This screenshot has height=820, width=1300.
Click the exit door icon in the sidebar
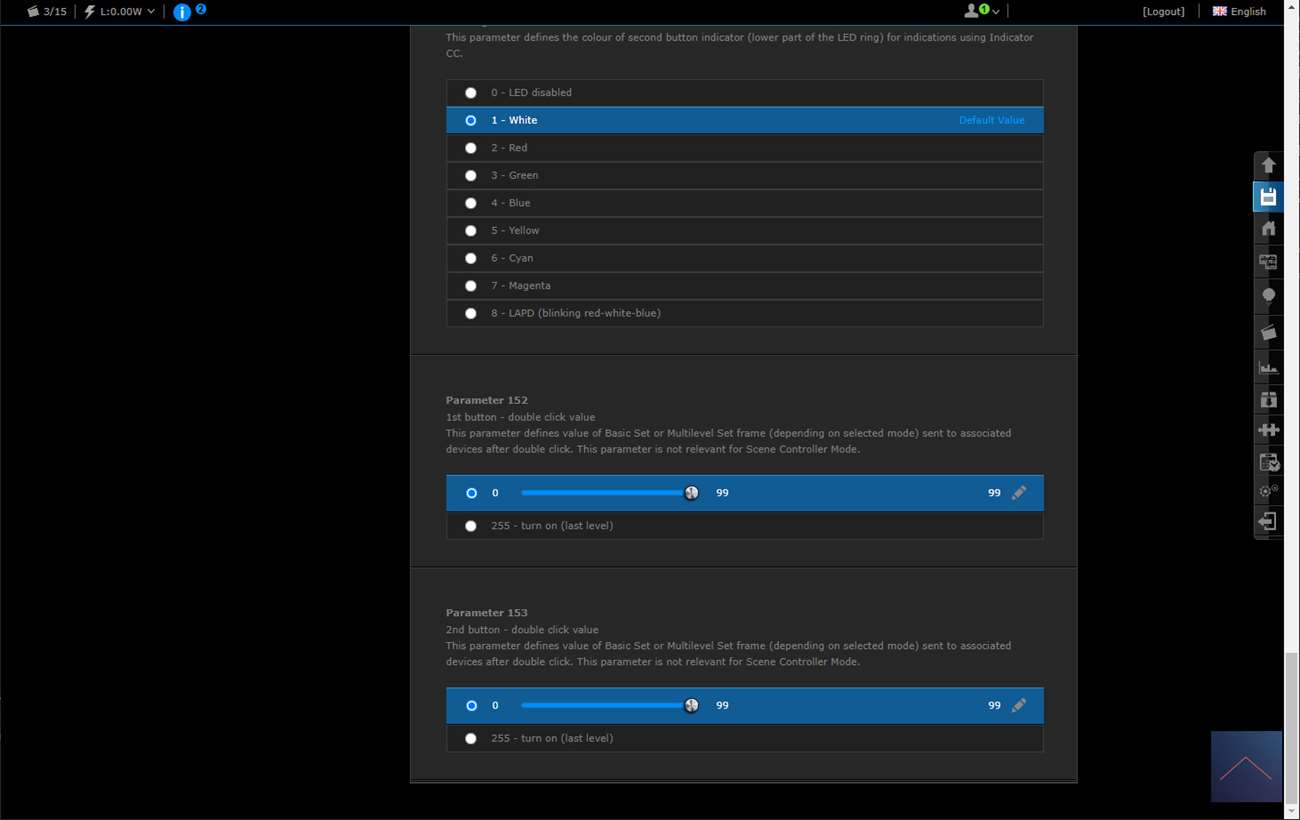tap(1268, 521)
